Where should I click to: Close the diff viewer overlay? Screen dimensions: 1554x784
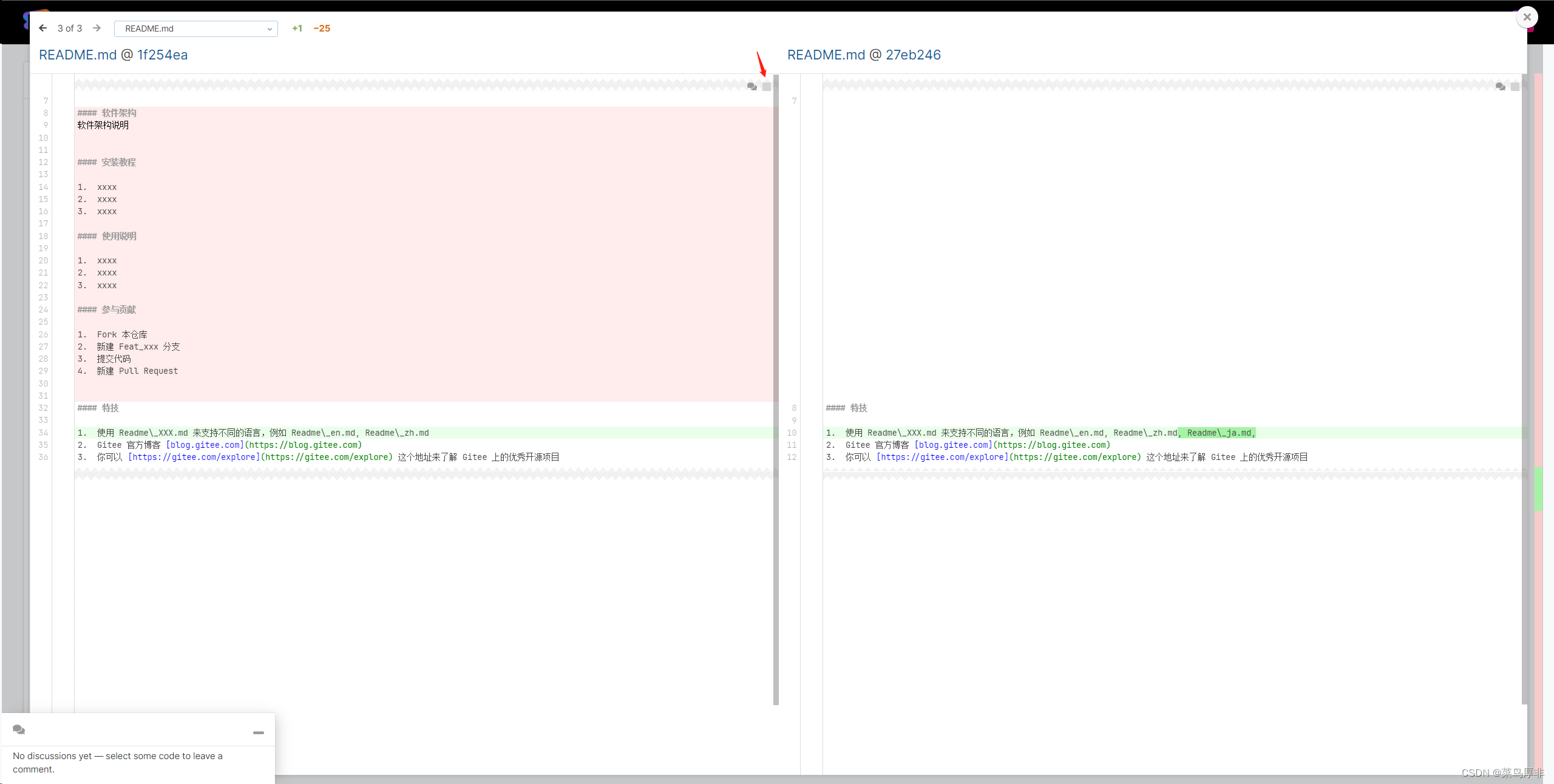tap(1527, 17)
